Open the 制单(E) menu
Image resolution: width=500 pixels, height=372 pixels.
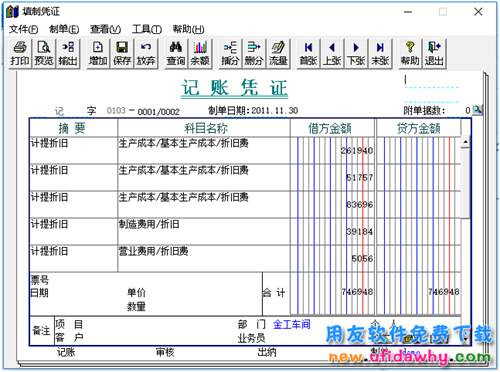[64, 29]
